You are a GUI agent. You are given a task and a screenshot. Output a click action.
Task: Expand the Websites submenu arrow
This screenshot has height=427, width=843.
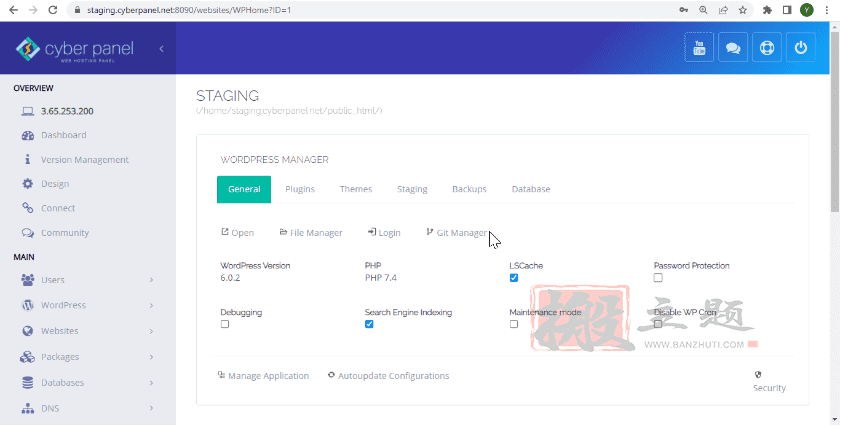coord(151,331)
